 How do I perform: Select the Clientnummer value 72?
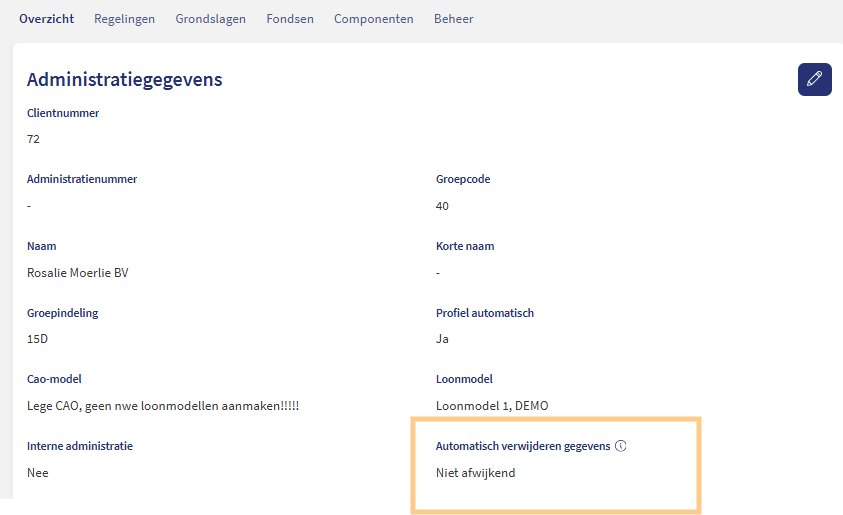[x=33, y=139]
